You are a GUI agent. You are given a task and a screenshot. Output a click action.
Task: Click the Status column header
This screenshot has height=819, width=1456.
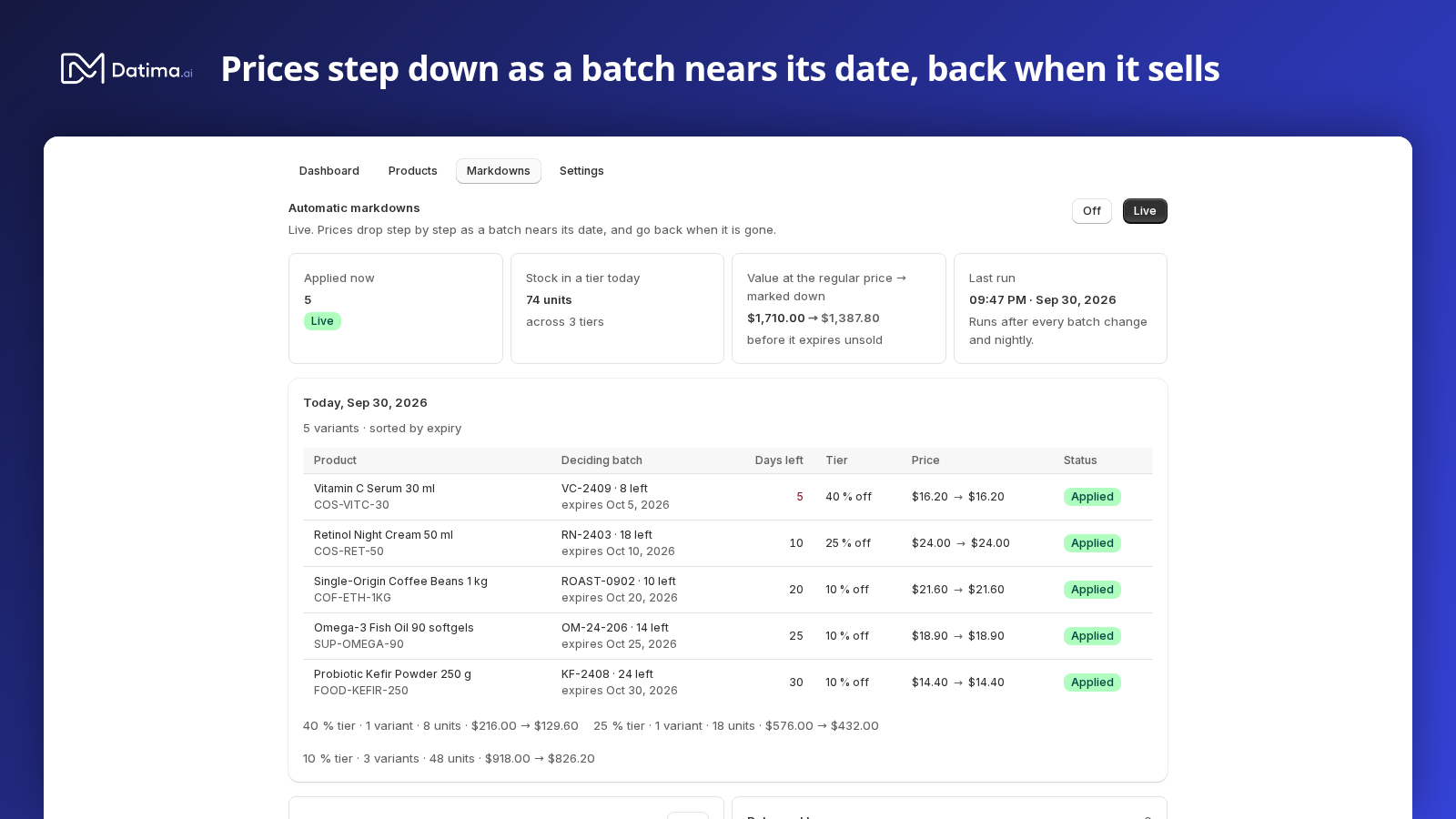(x=1080, y=460)
